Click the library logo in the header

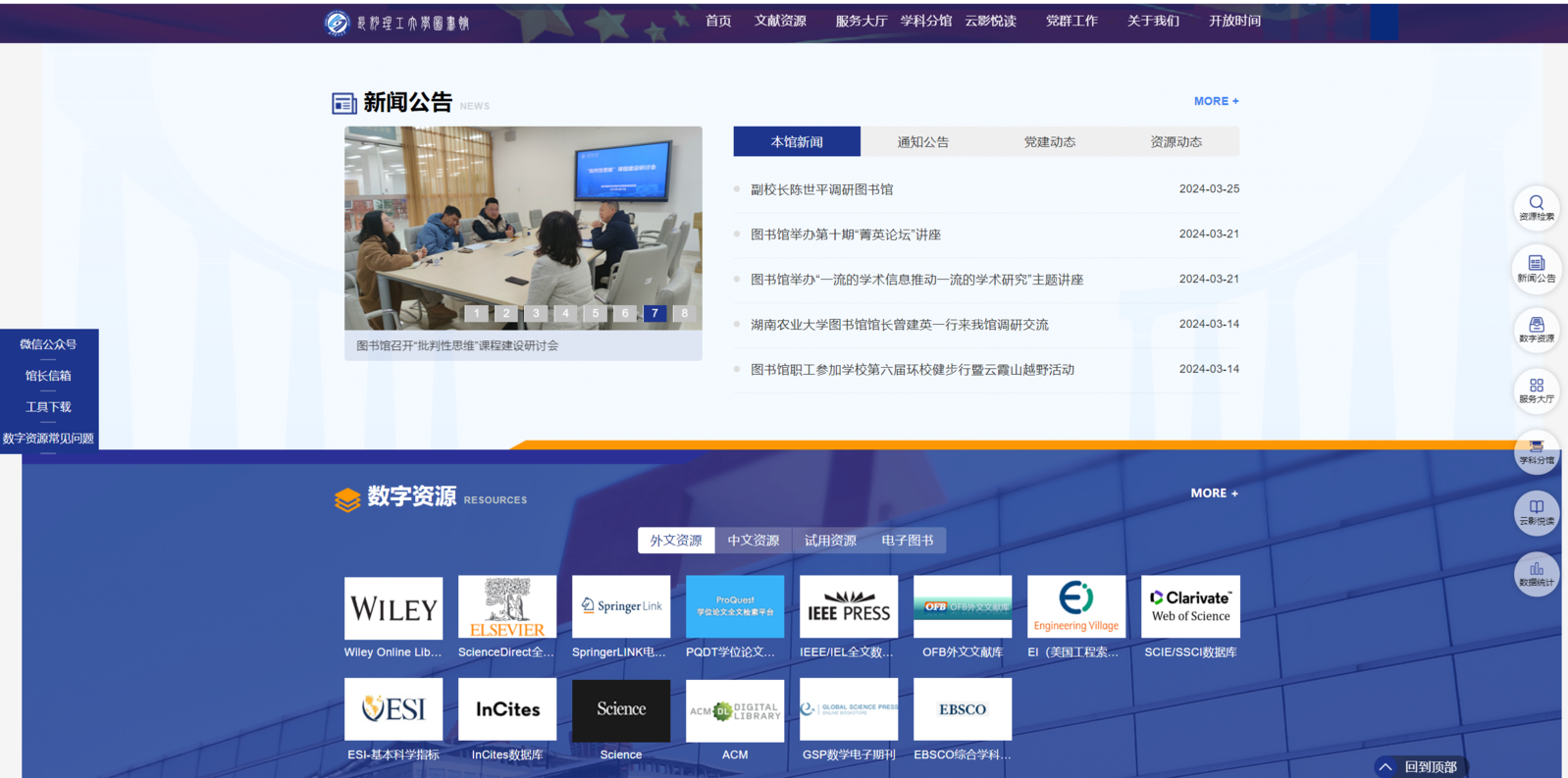pos(397,23)
